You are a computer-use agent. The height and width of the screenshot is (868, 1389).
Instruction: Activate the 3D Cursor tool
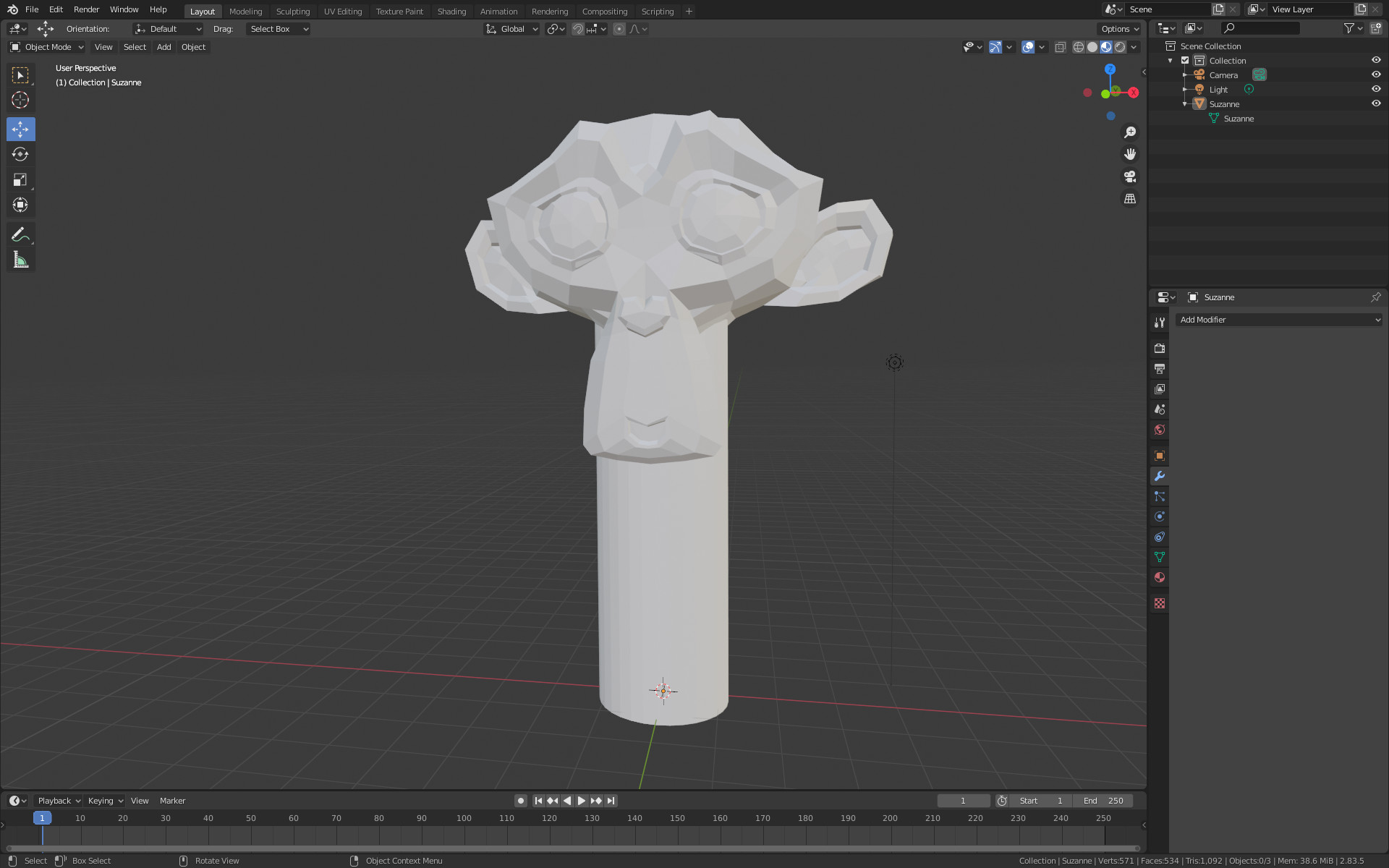[x=20, y=101]
